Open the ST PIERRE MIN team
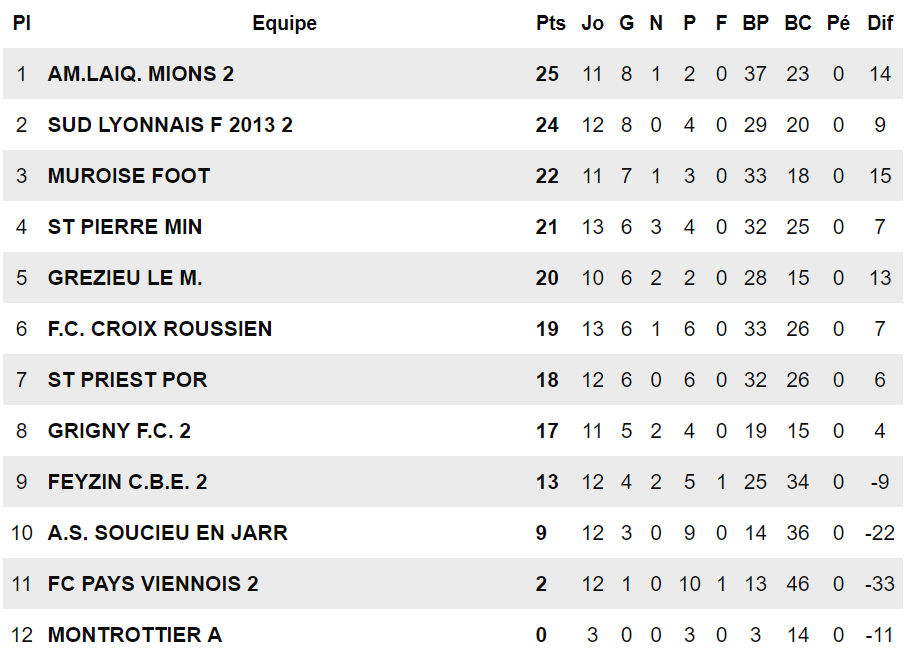The image size is (906, 663). pyautogui.click(x=125, y=227)
